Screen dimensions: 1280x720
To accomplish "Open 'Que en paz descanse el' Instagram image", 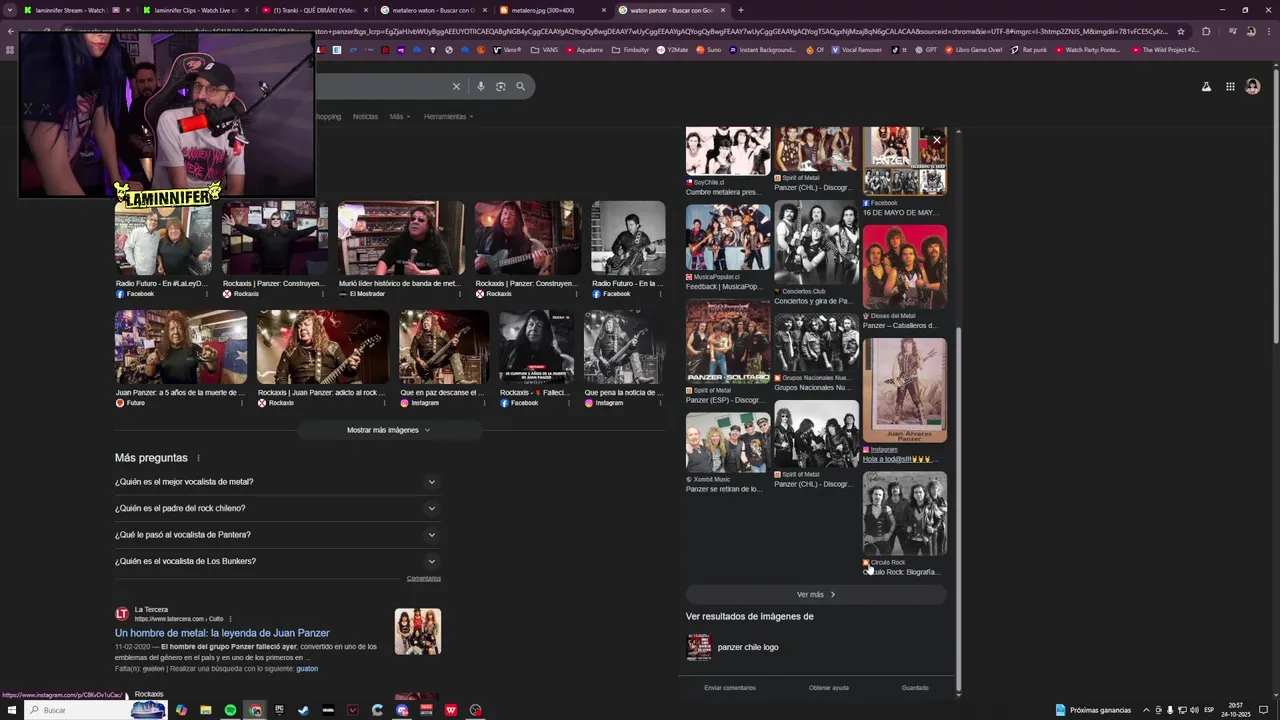I will coord(444,347).
